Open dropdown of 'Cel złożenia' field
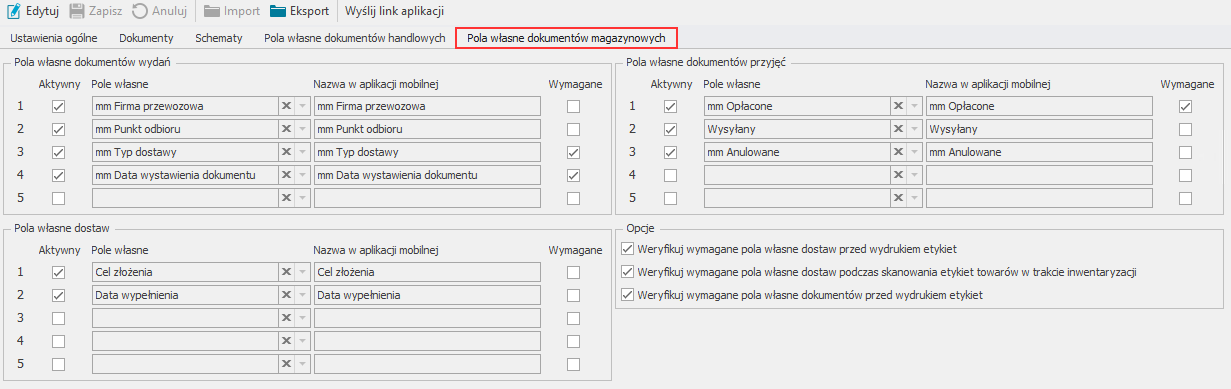Image resolution: width=1231 pixels, height=389 pixels. point(303,272)
